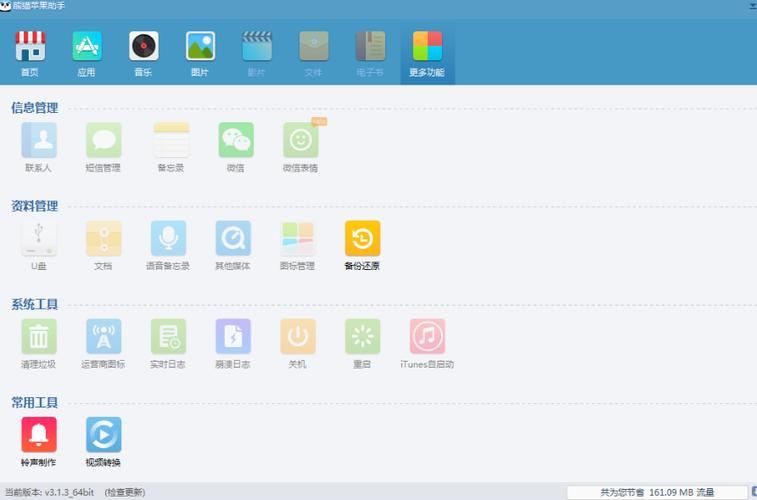Image resolution: width=757 pixels, height=500 pixels.
Task: Click the 检查更新 check update link
Action: [x=125, y=492]
